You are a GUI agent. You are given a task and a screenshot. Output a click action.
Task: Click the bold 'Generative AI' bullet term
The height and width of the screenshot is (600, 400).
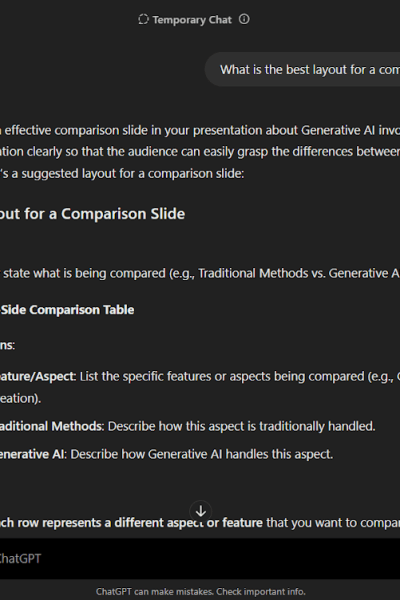pos(33,454)
